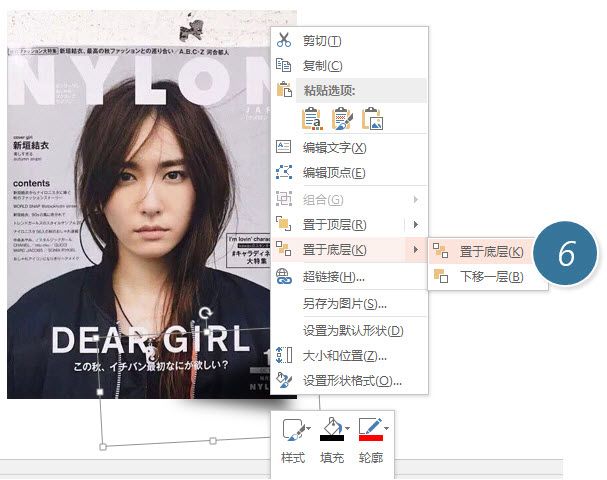
Task: Click the shape Style icon in mini toolbar
Action: click(294, 430)
